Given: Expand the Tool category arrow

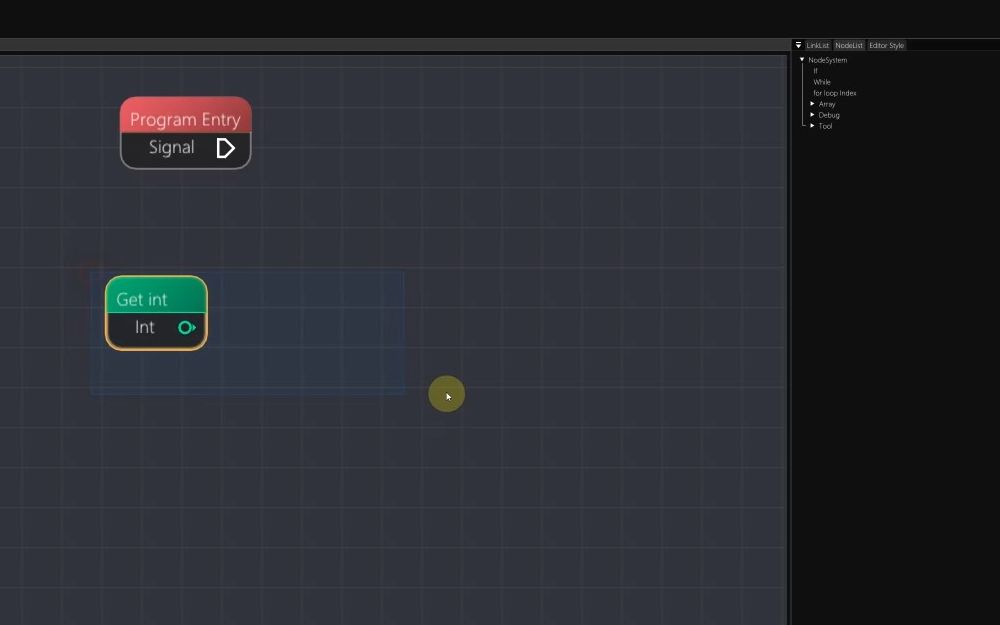Looking at the screenshot, I should coord(812,126).
